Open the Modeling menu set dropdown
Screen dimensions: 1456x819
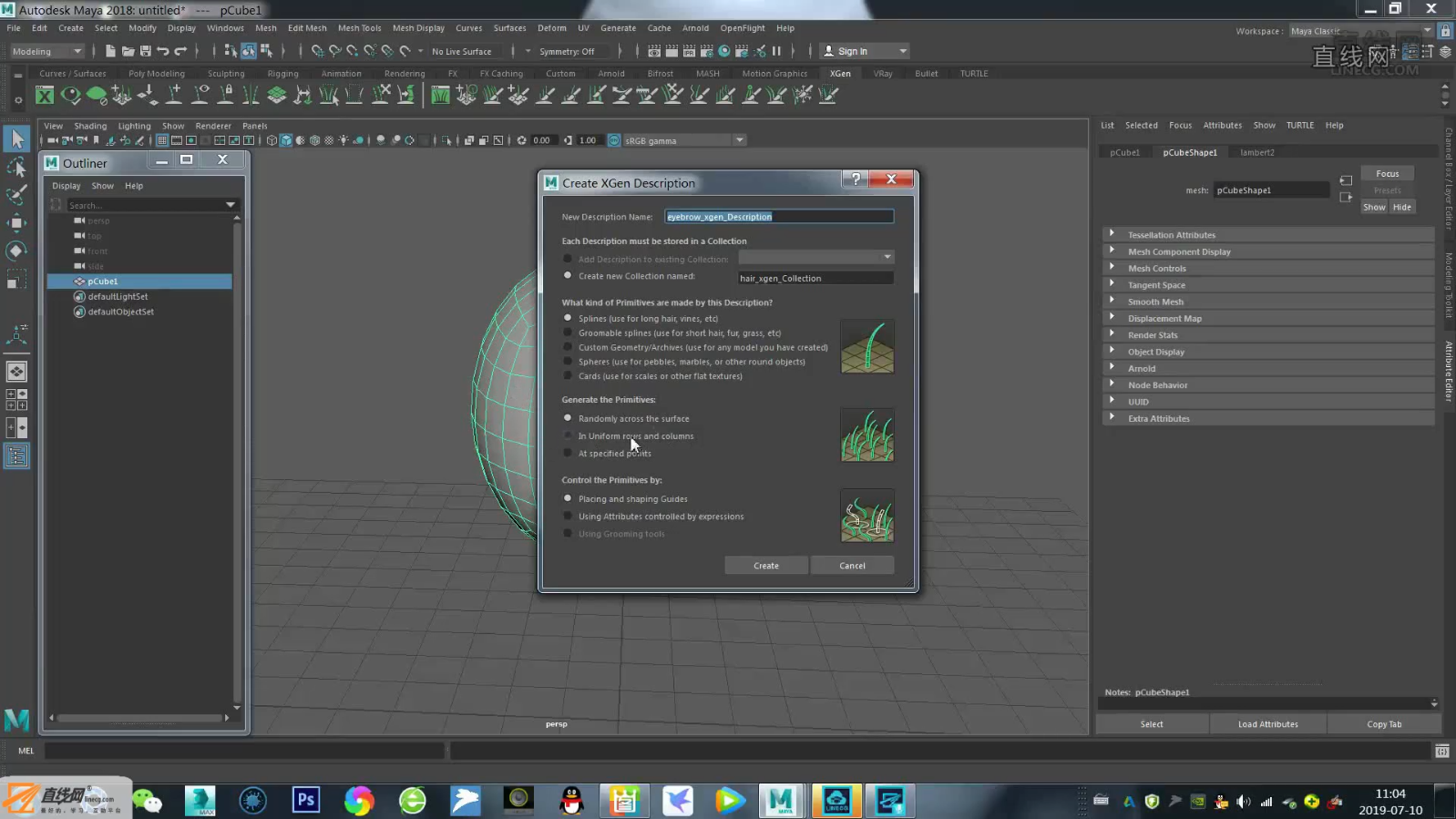46,51
